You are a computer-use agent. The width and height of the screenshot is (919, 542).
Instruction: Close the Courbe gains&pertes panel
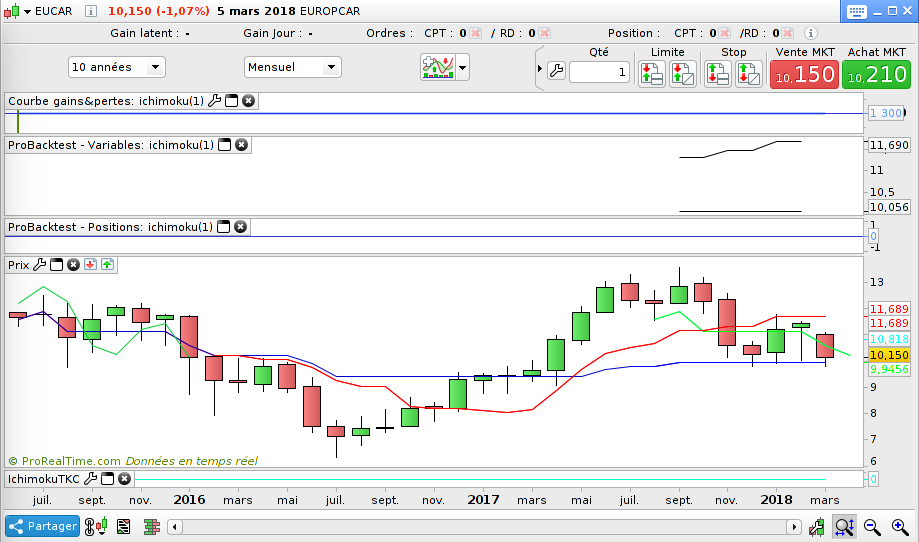249,101
